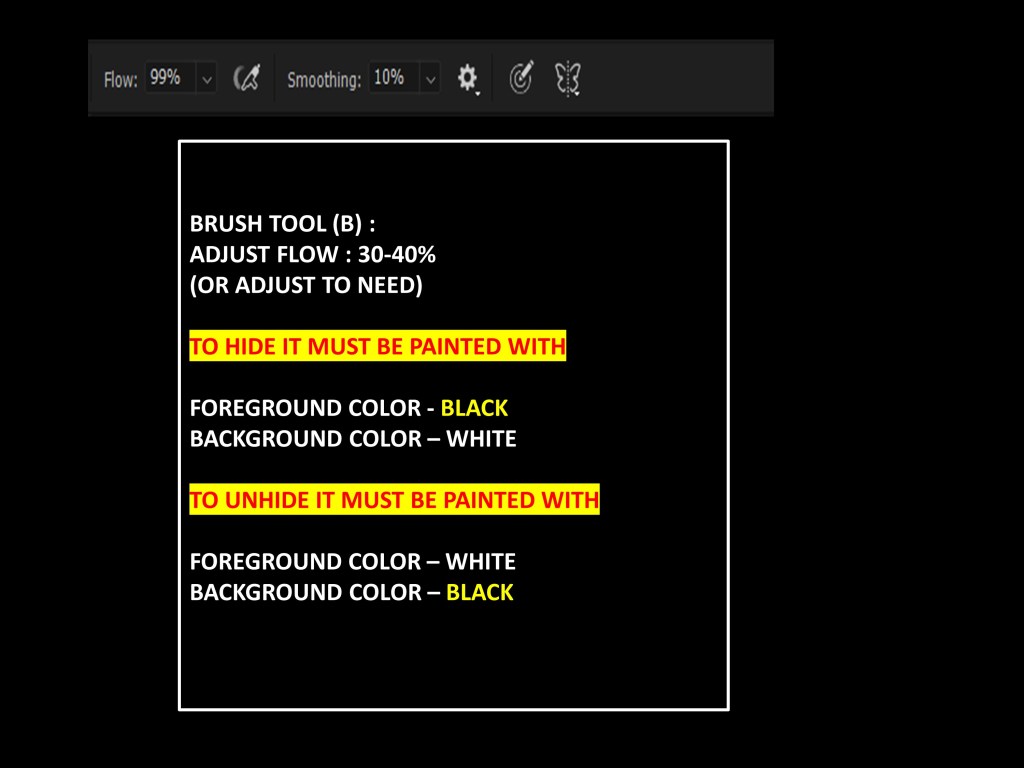1024x768 pixels.
Task: Click "WHITE" in "BACKGROUND COLOR – WHITE" line
Action: pos(481,439)
